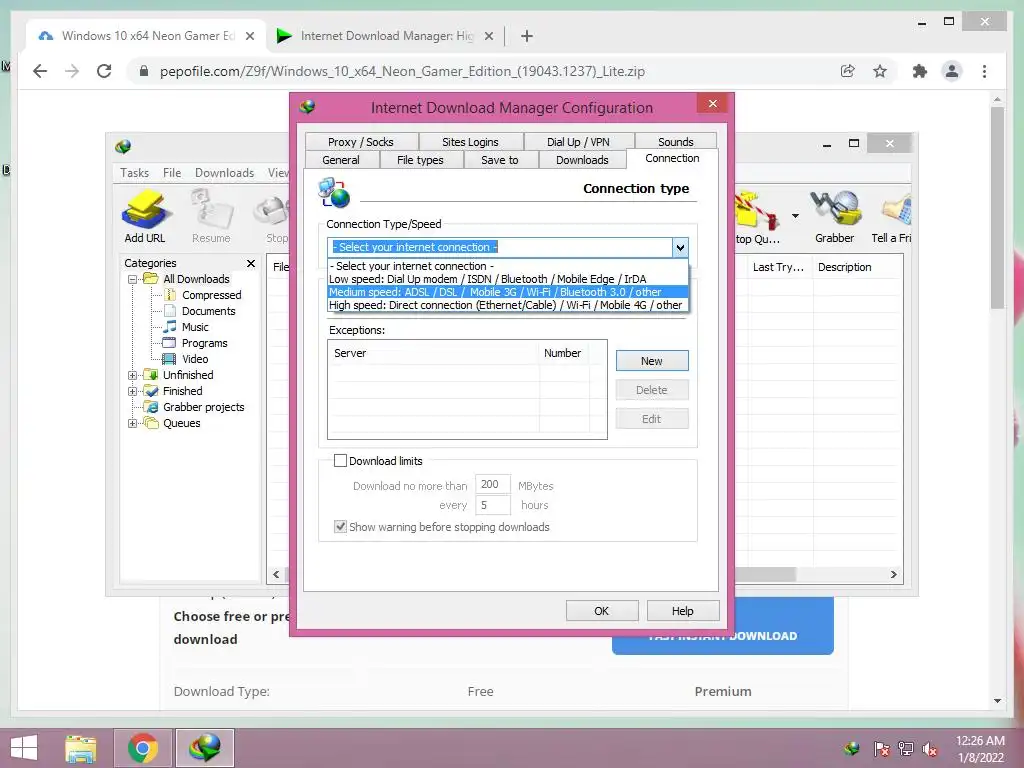Open the Downloads menu in IDM

(224, 172)
